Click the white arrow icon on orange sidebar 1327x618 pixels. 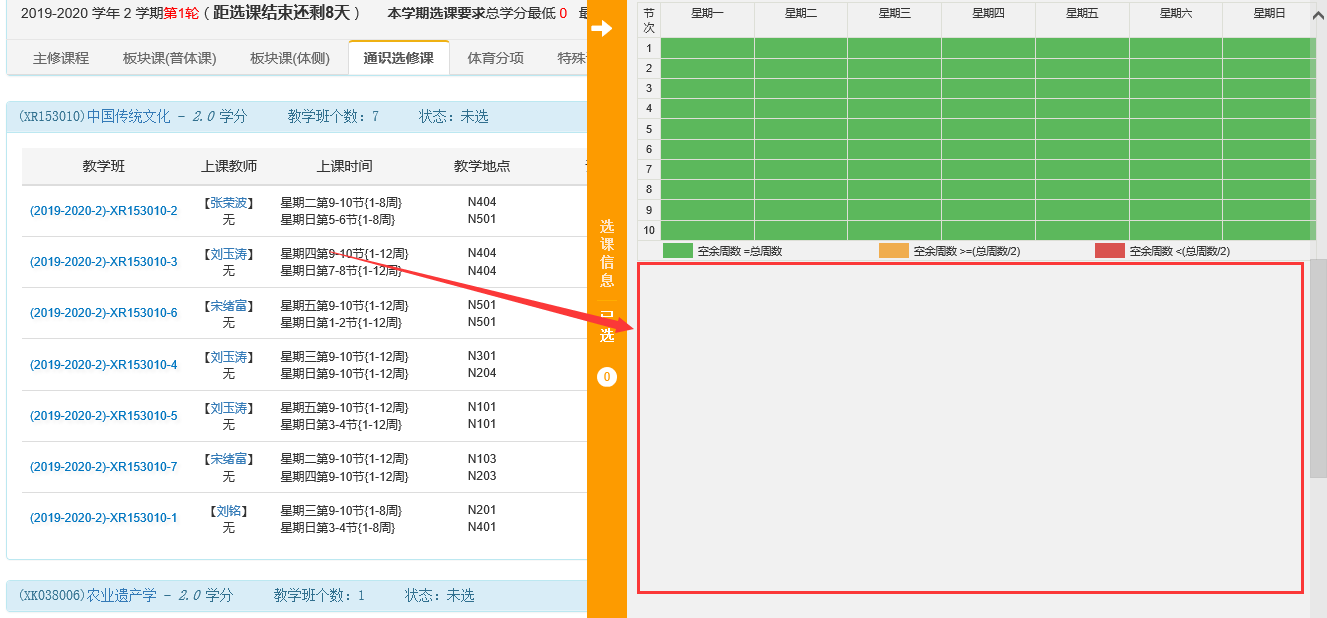602,29
